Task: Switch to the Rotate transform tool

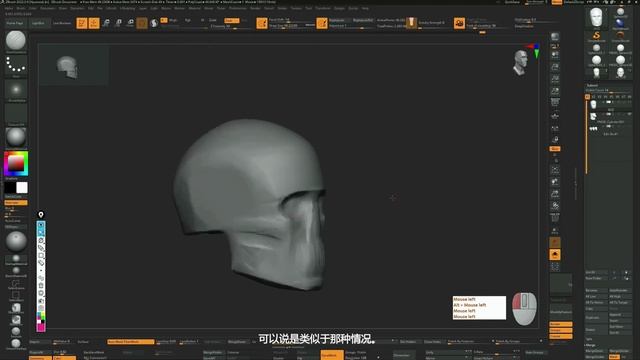Action: [130, 23]
